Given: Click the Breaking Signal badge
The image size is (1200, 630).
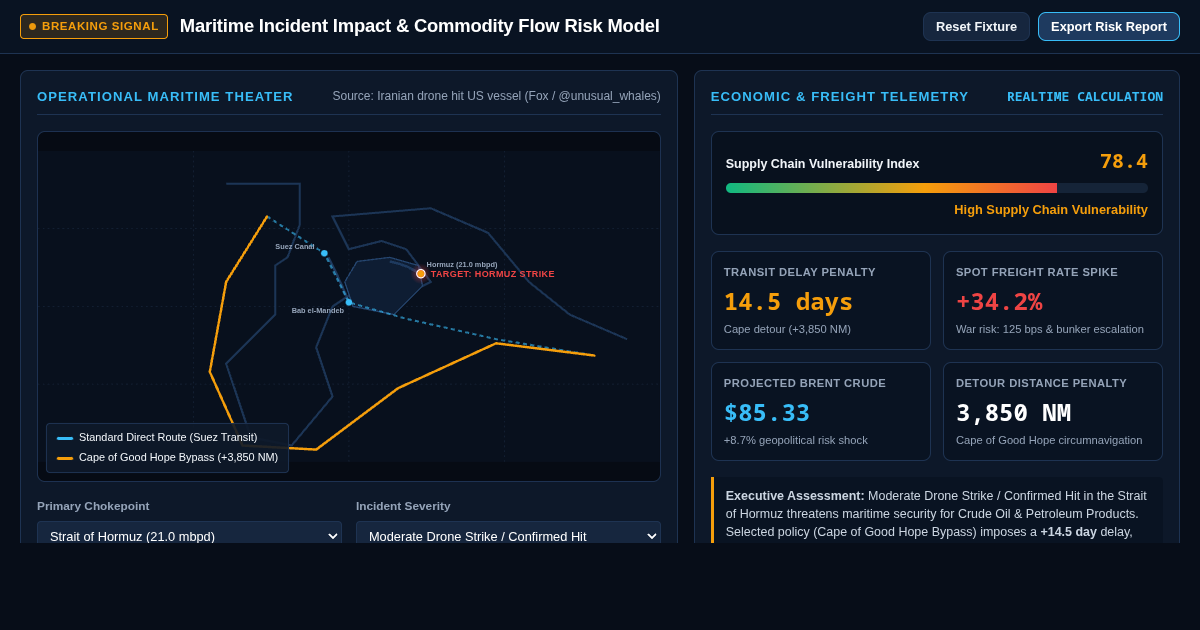Looking at the screenshot, I should coord(94,26).
